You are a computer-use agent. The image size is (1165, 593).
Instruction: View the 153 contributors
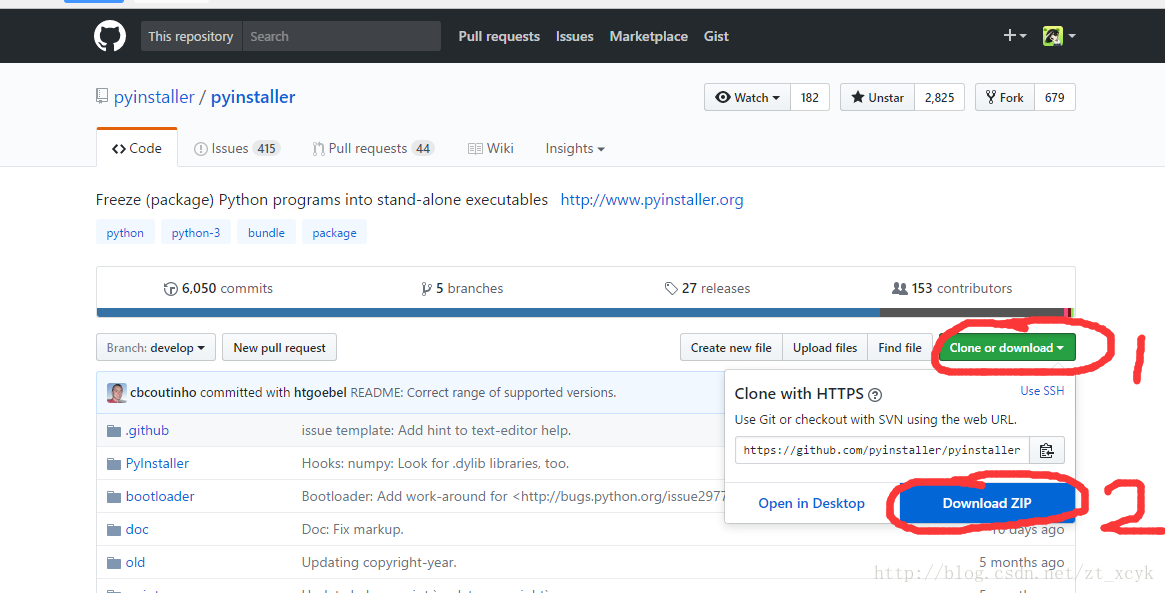(x=952, y=288)
